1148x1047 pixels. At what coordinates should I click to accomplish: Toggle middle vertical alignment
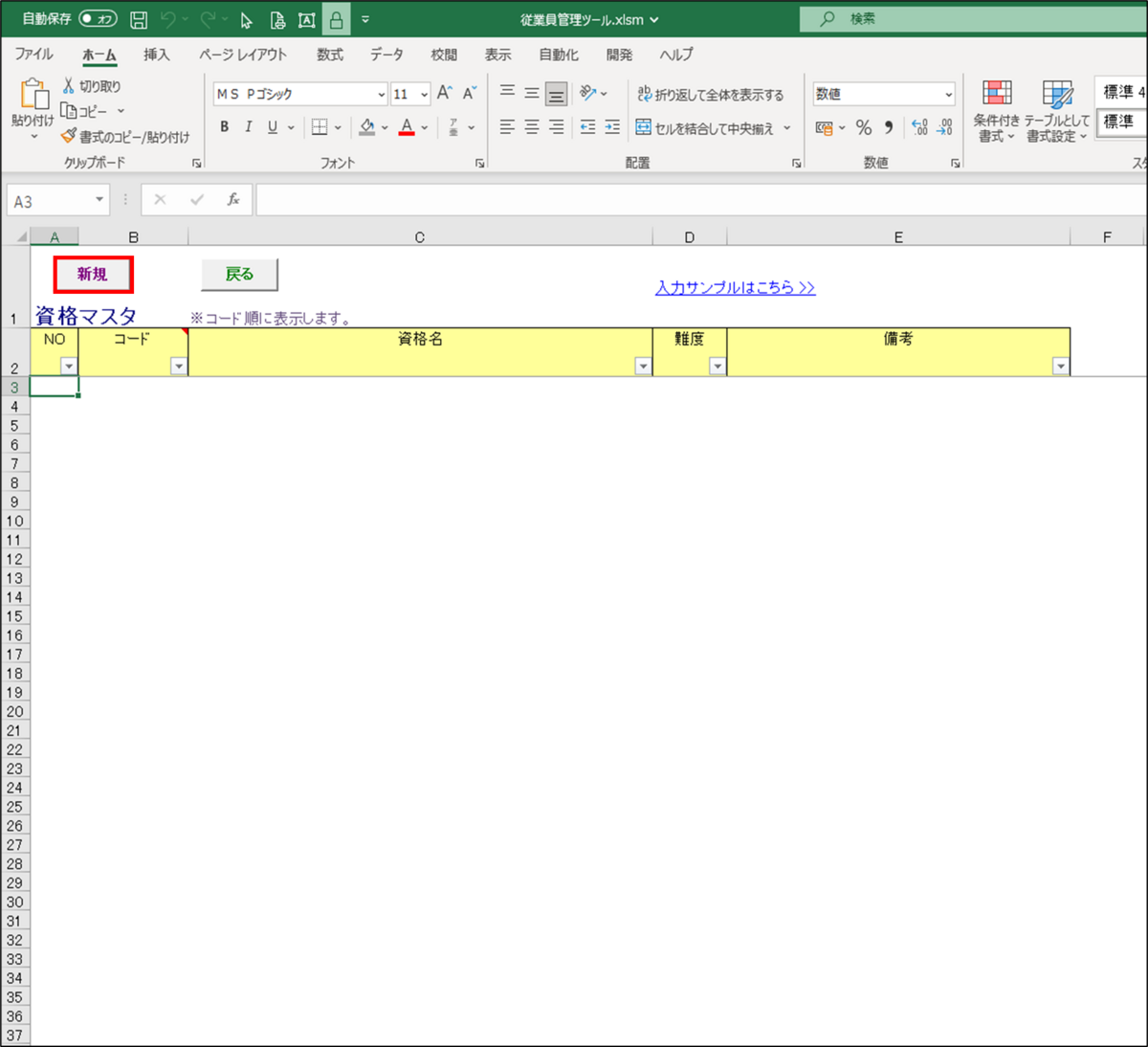click(x=532, y=93)
